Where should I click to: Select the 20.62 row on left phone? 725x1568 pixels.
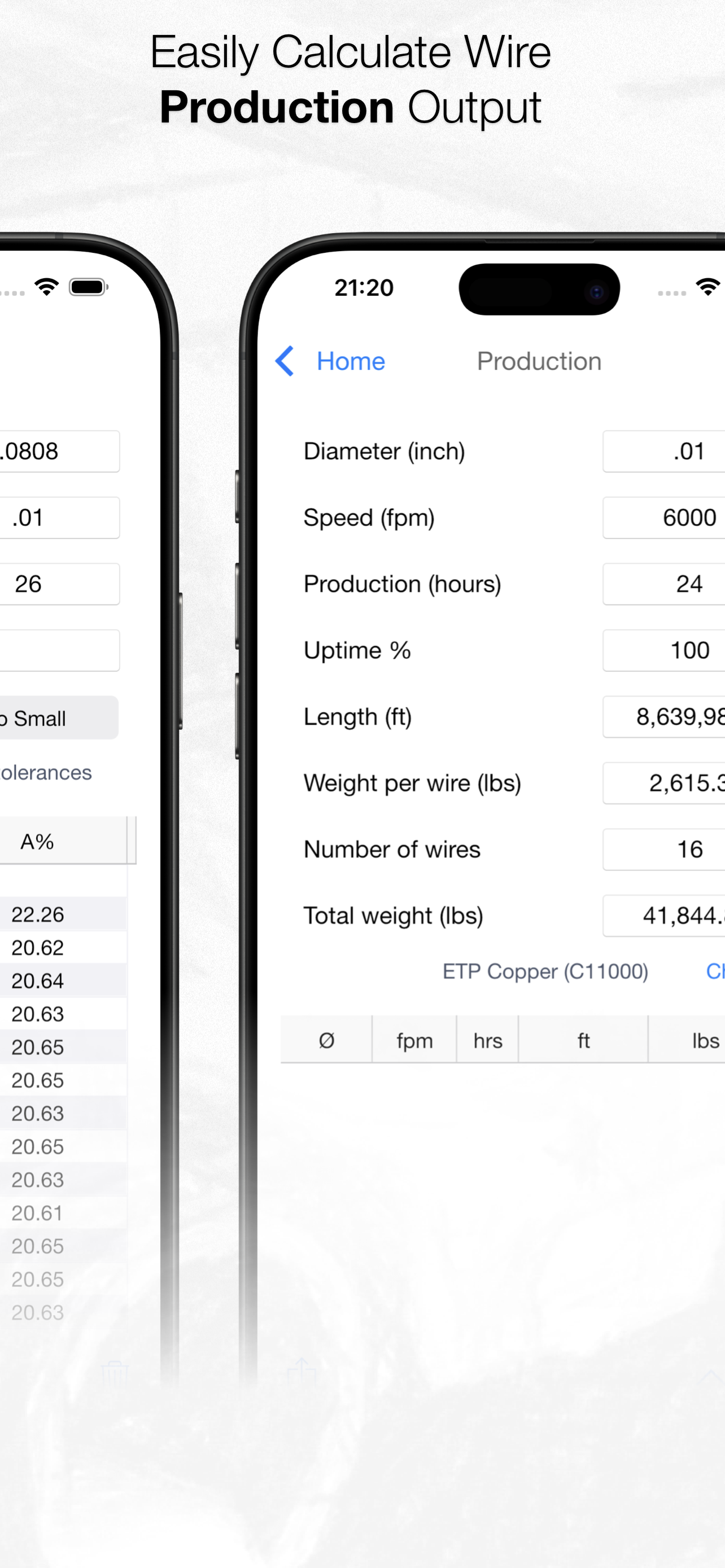[63, 948]
